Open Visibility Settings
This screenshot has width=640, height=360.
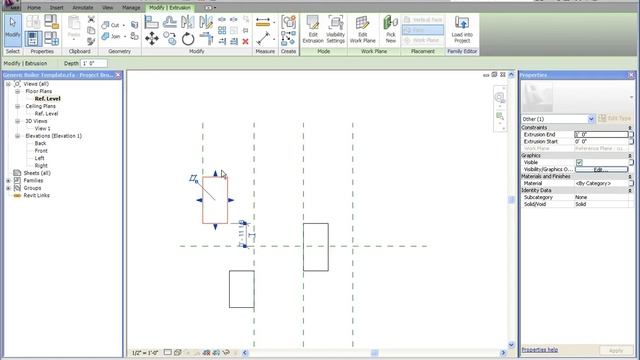(336, 29)
